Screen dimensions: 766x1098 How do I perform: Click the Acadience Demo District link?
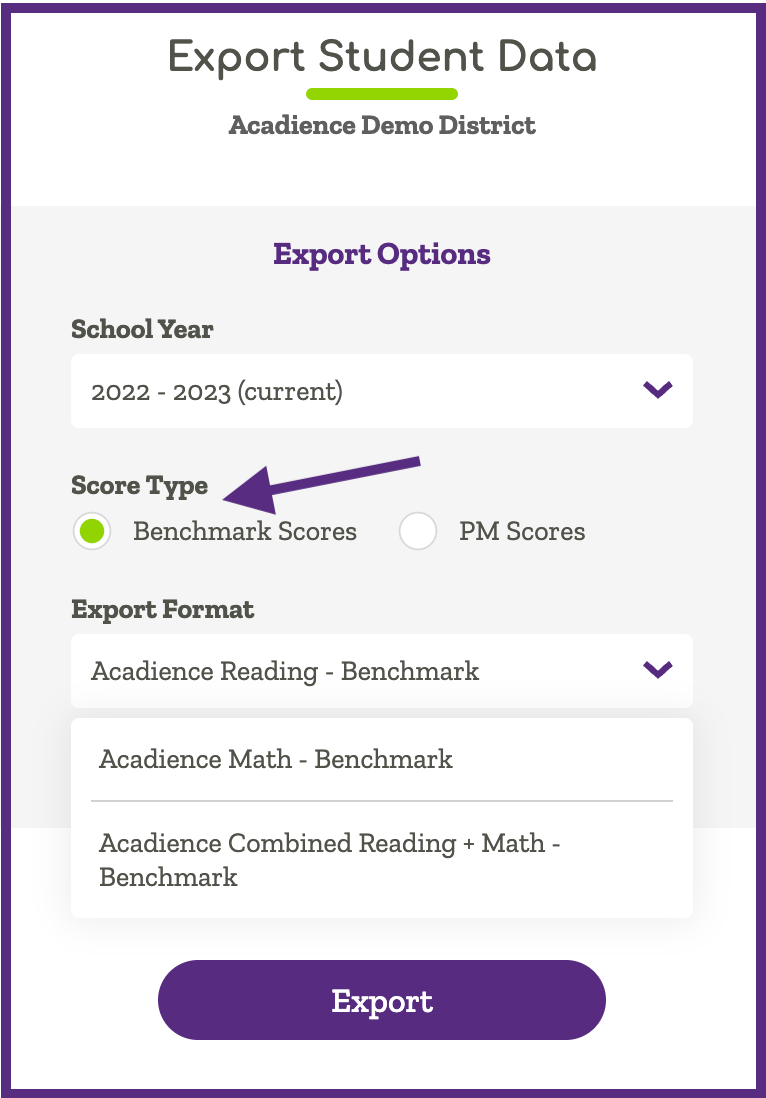point(382,126)
